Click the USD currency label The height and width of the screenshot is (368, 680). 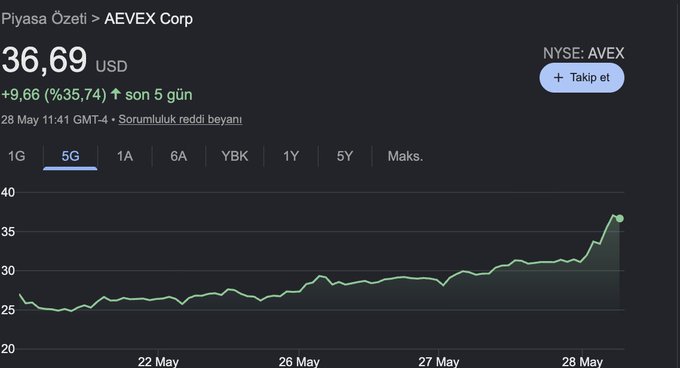pyautogui.click(x=111, y=66)
